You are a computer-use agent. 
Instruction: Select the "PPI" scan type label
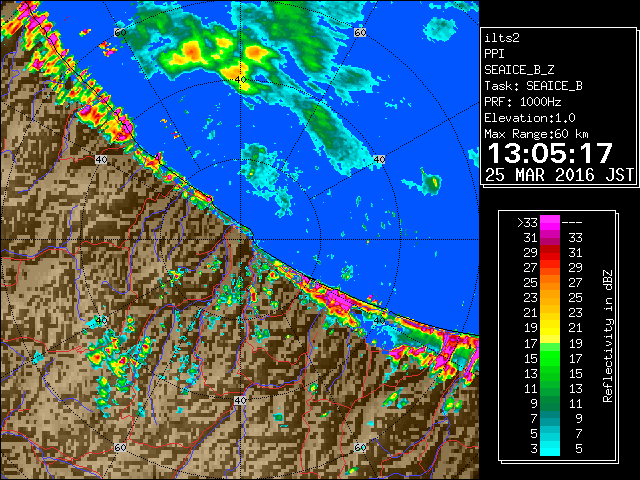(494, 54)
